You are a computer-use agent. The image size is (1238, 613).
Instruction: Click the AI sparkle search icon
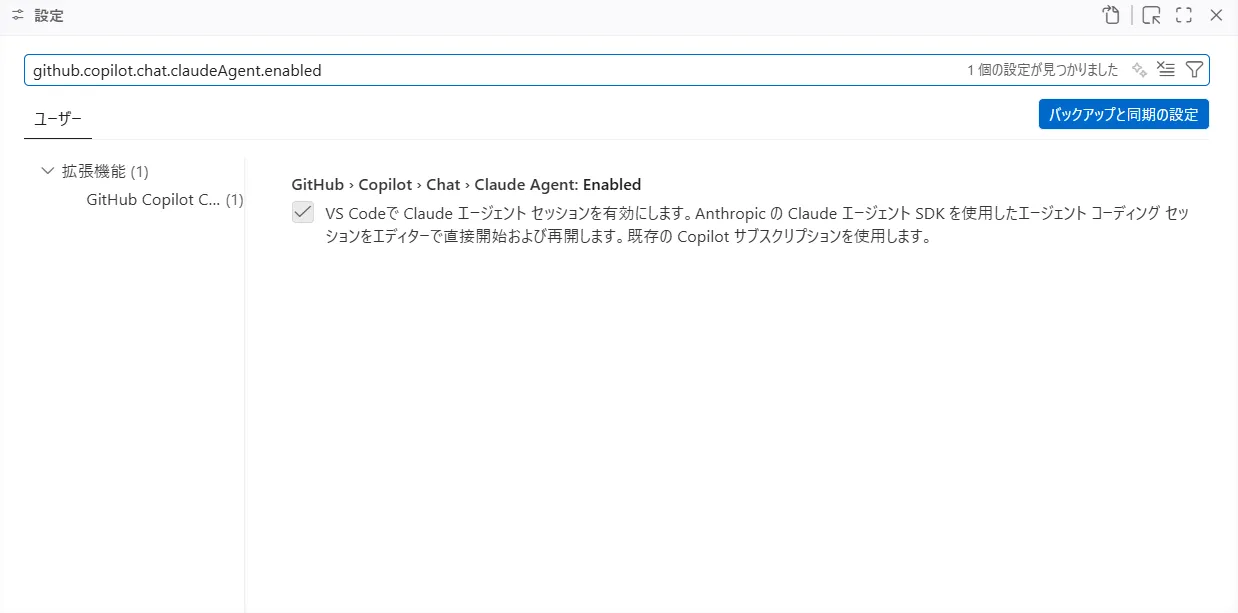1139,70
